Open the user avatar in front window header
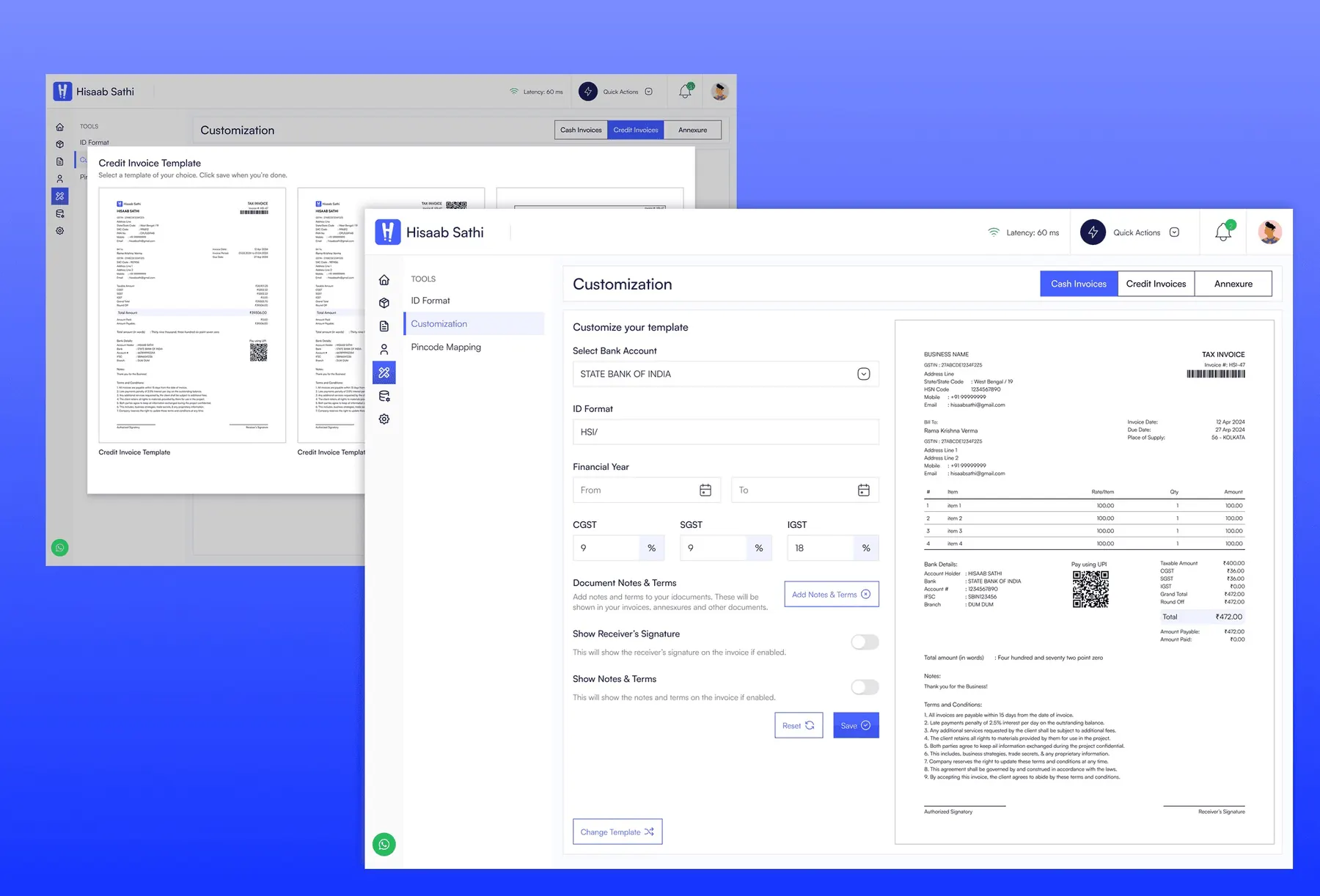 tap(1270, 232)
